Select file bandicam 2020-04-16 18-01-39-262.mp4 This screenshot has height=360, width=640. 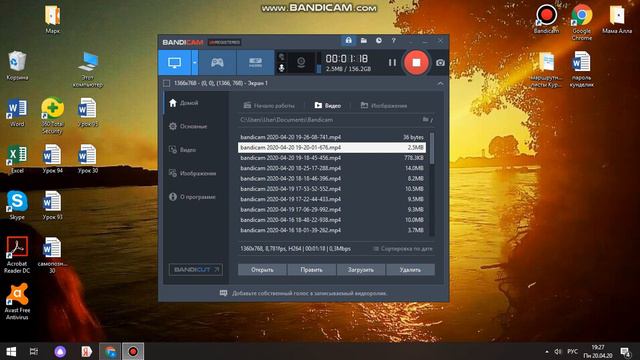pyautogui.click(x=332, y=230)
